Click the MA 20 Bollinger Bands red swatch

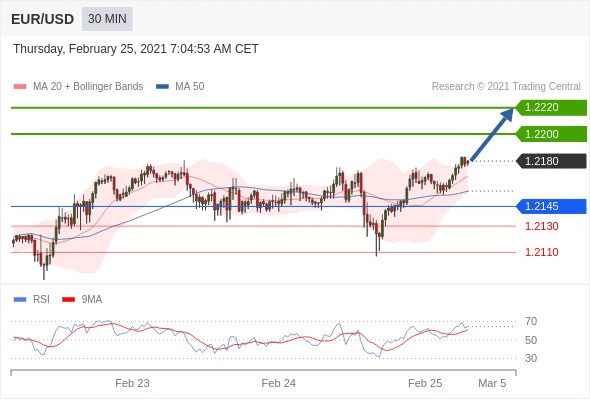pyautogui.click(x=20, y=87)
